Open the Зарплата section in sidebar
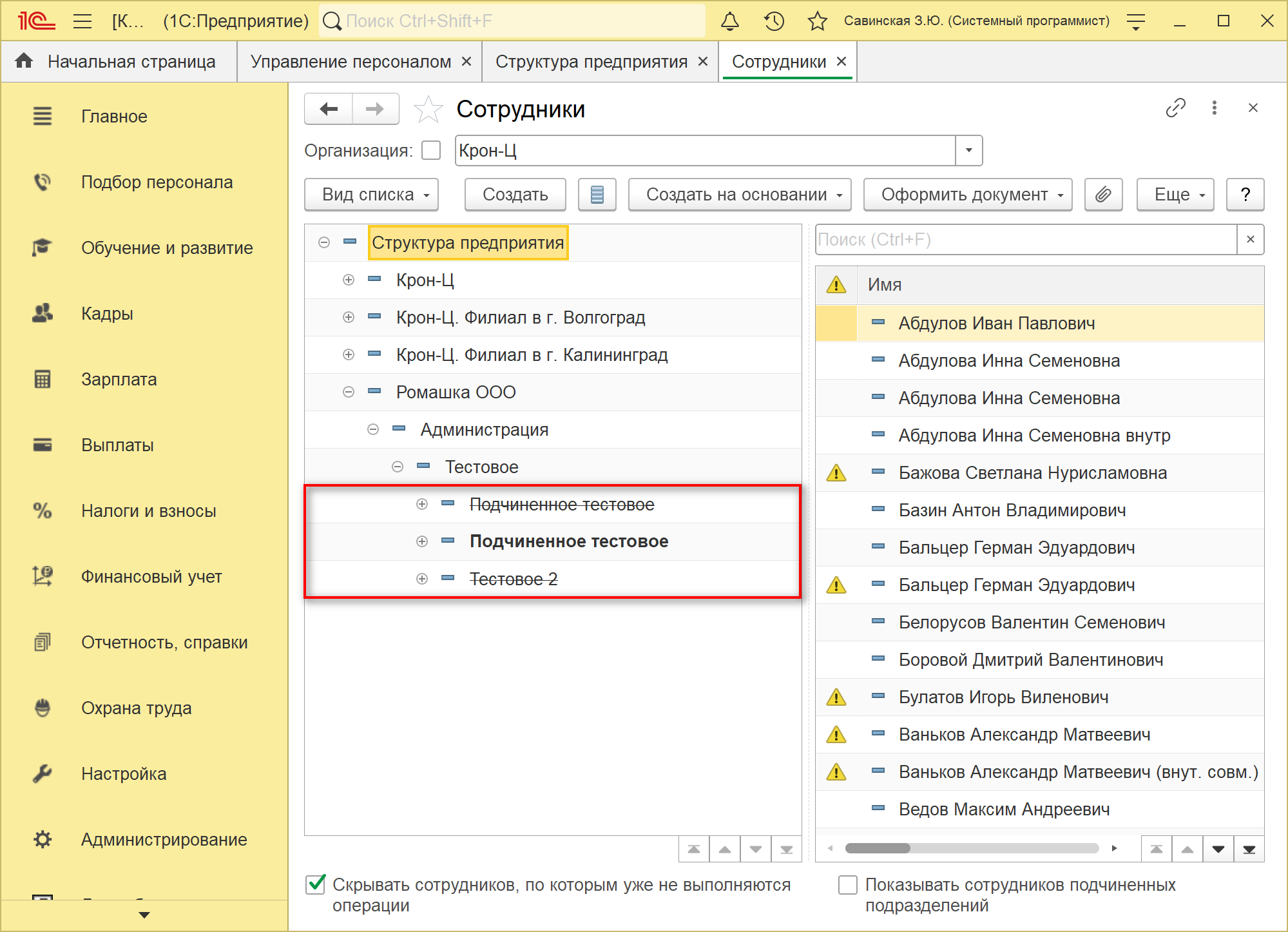The height and width of the screenshot is (932, 1288). tap(119, 379)
